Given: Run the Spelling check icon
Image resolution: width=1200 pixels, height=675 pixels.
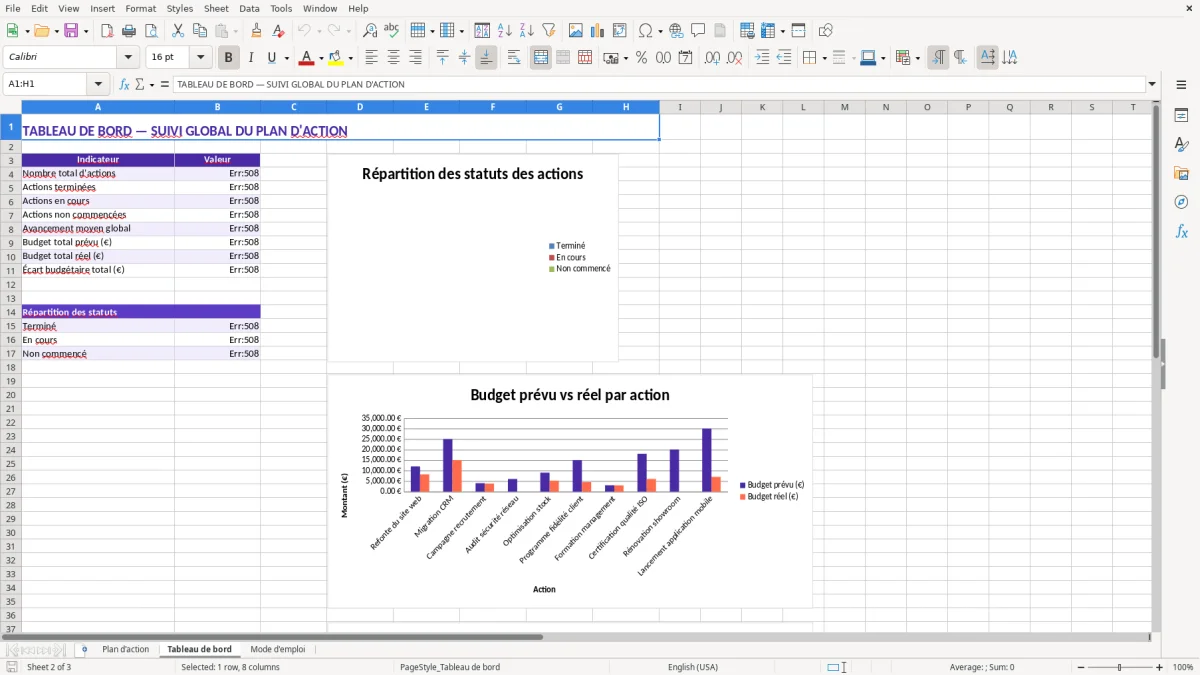Looking at the screenshot, I should click(x=392, y=31).
